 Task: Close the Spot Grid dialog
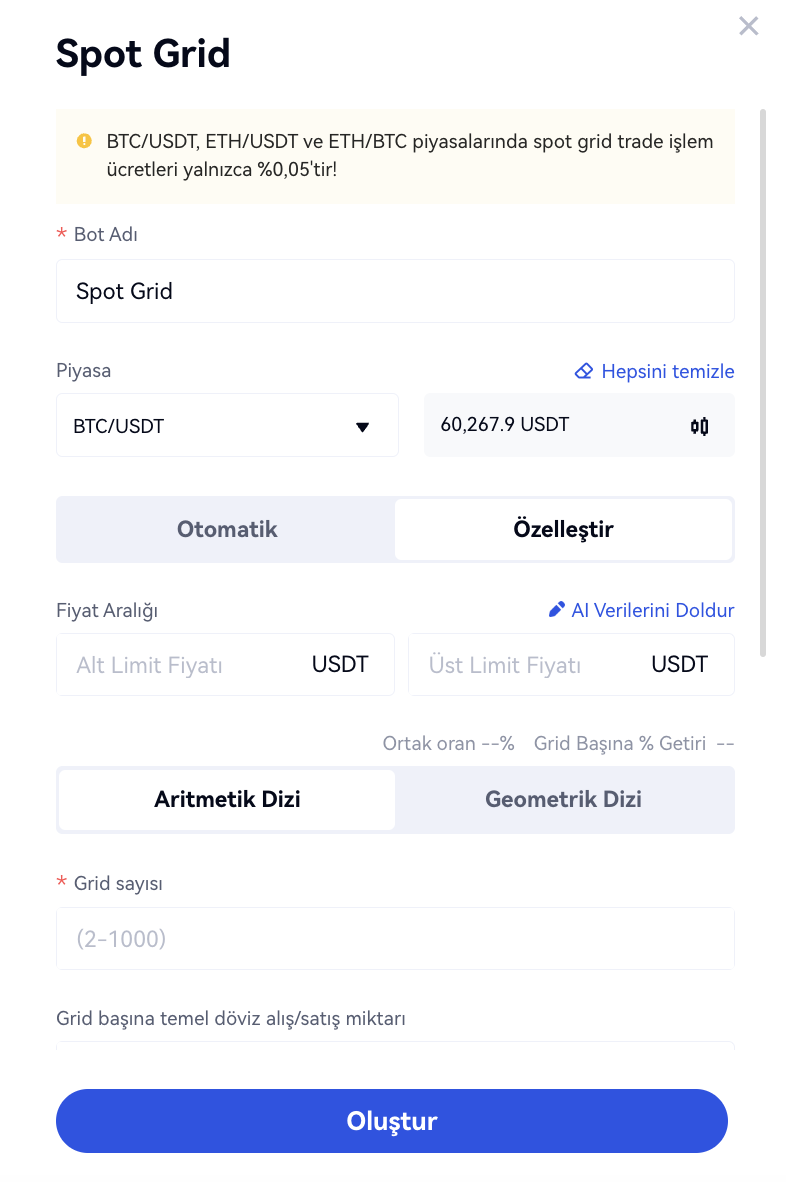click(748, 27)
